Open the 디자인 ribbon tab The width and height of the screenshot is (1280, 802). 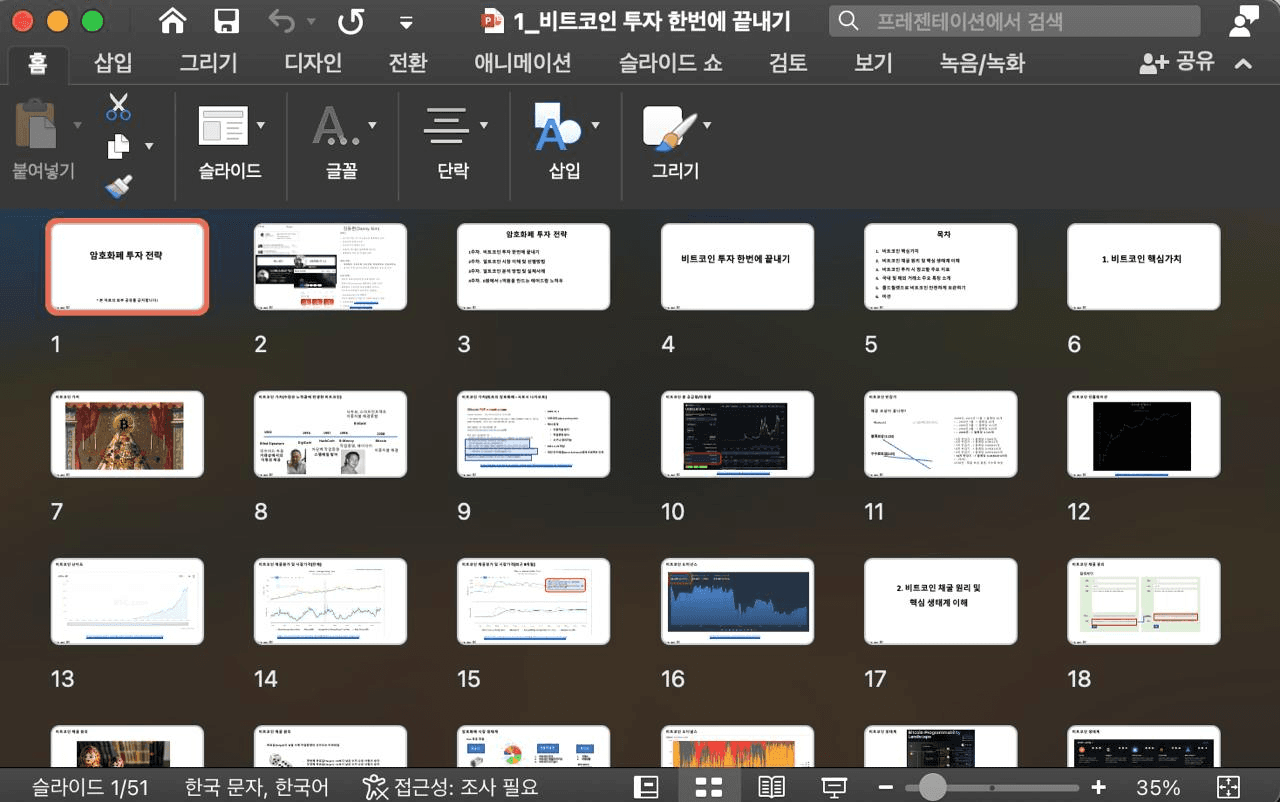point(313,63)
